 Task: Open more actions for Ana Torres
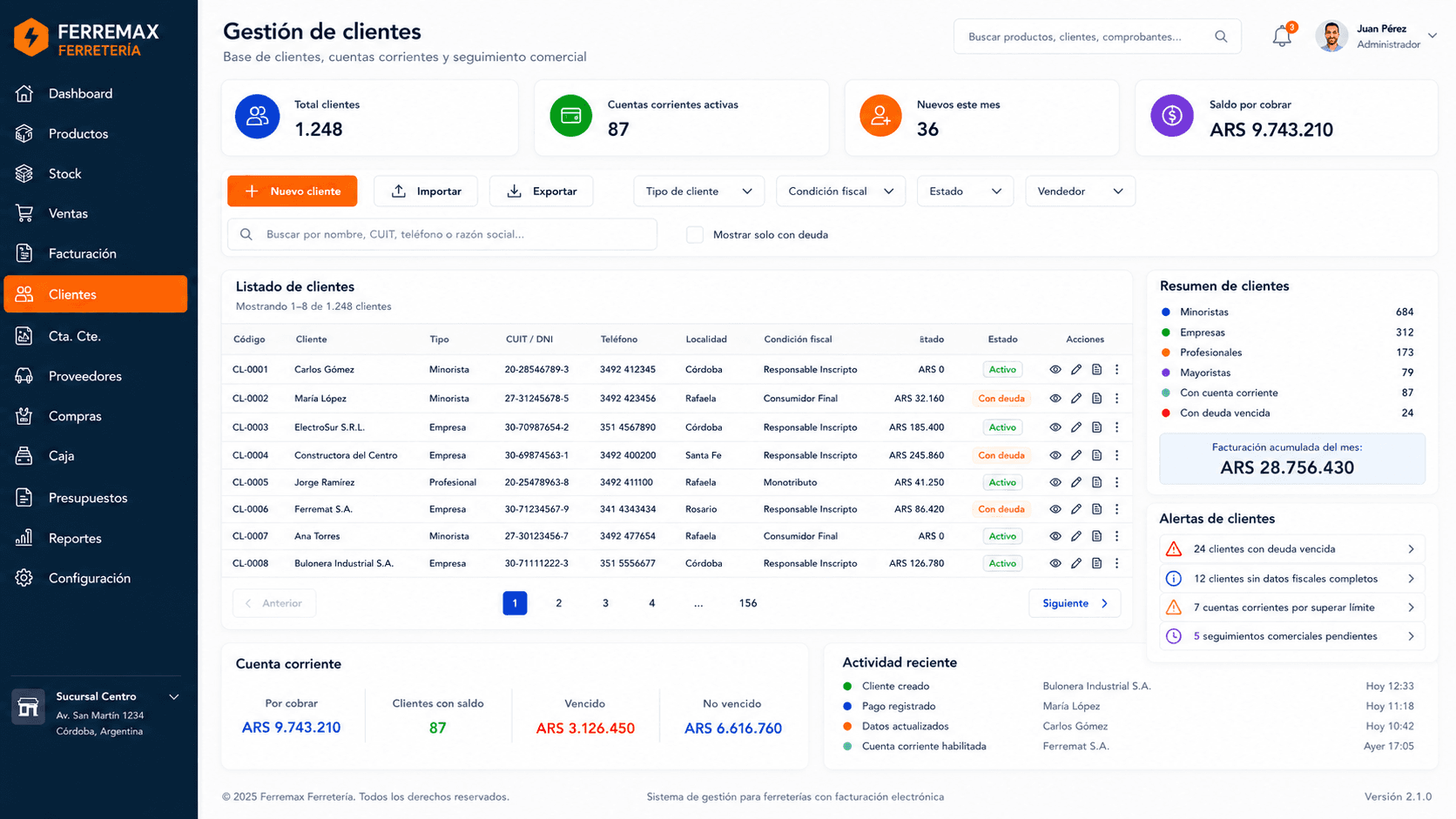1116,536
